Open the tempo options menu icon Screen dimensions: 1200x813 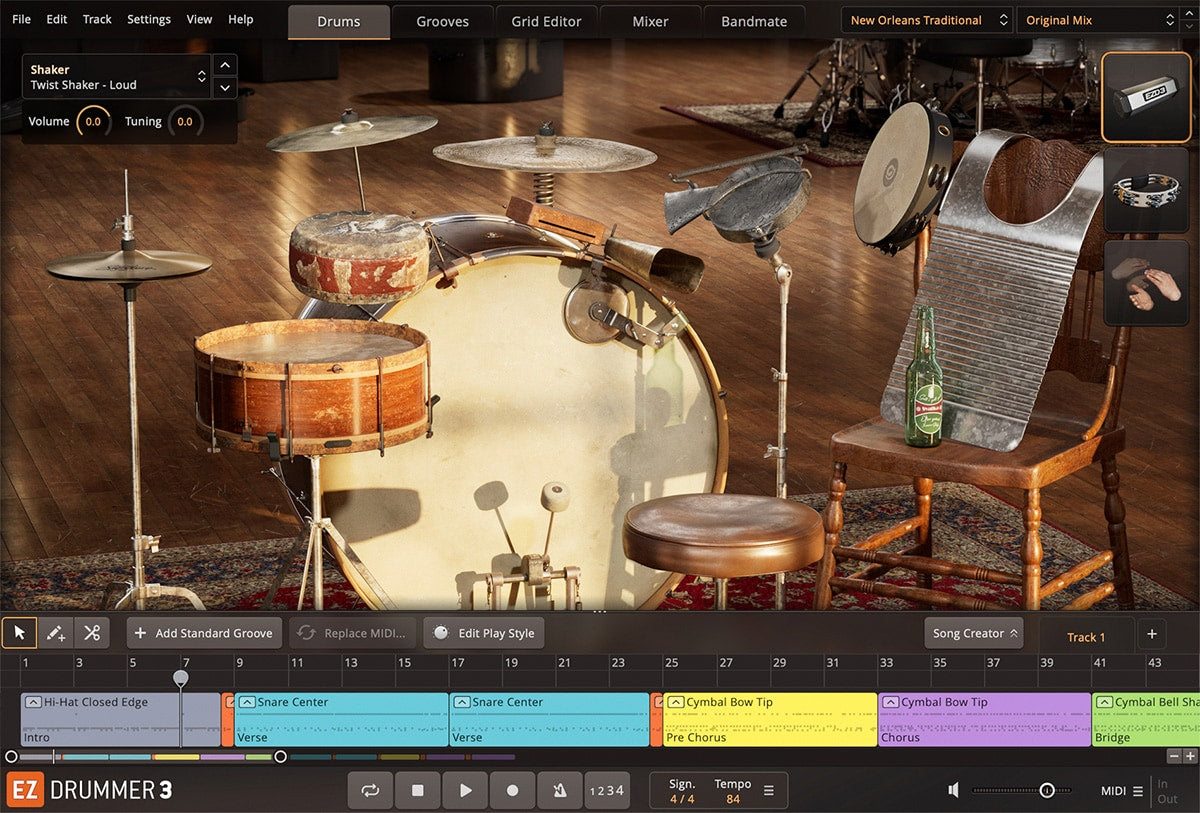point(769,790)
